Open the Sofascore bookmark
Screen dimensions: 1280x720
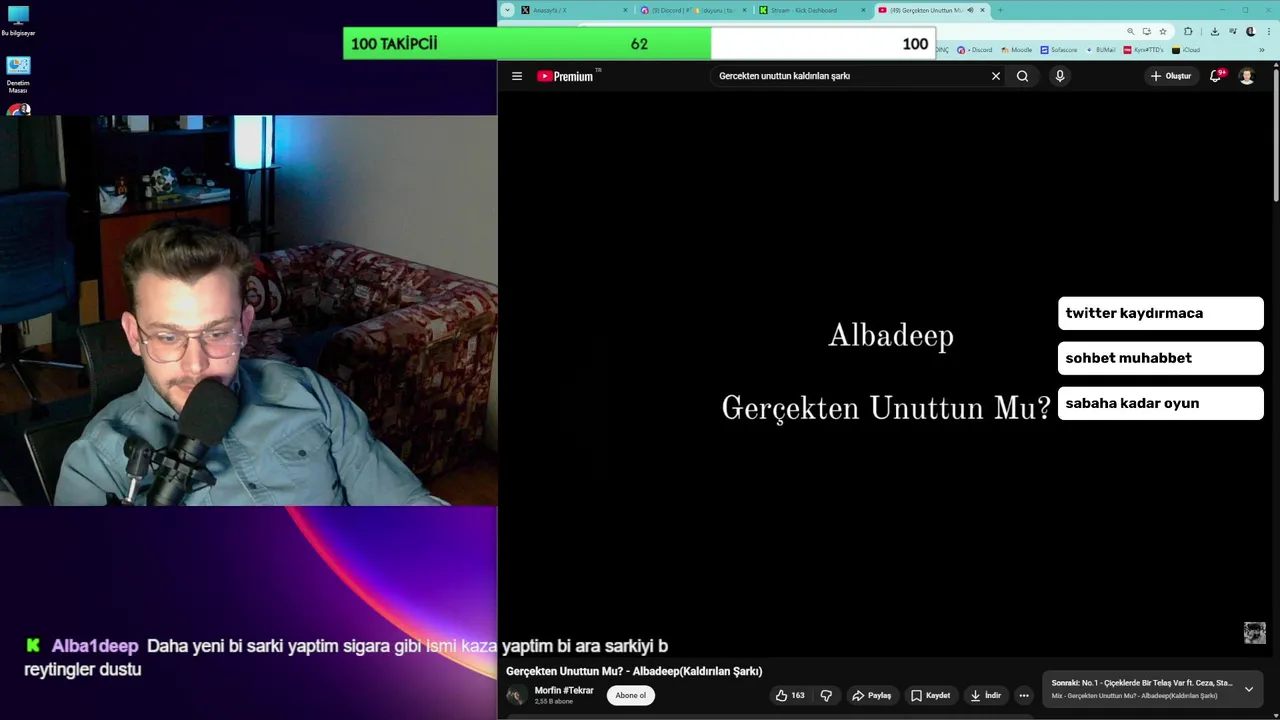click(1059, 49)
